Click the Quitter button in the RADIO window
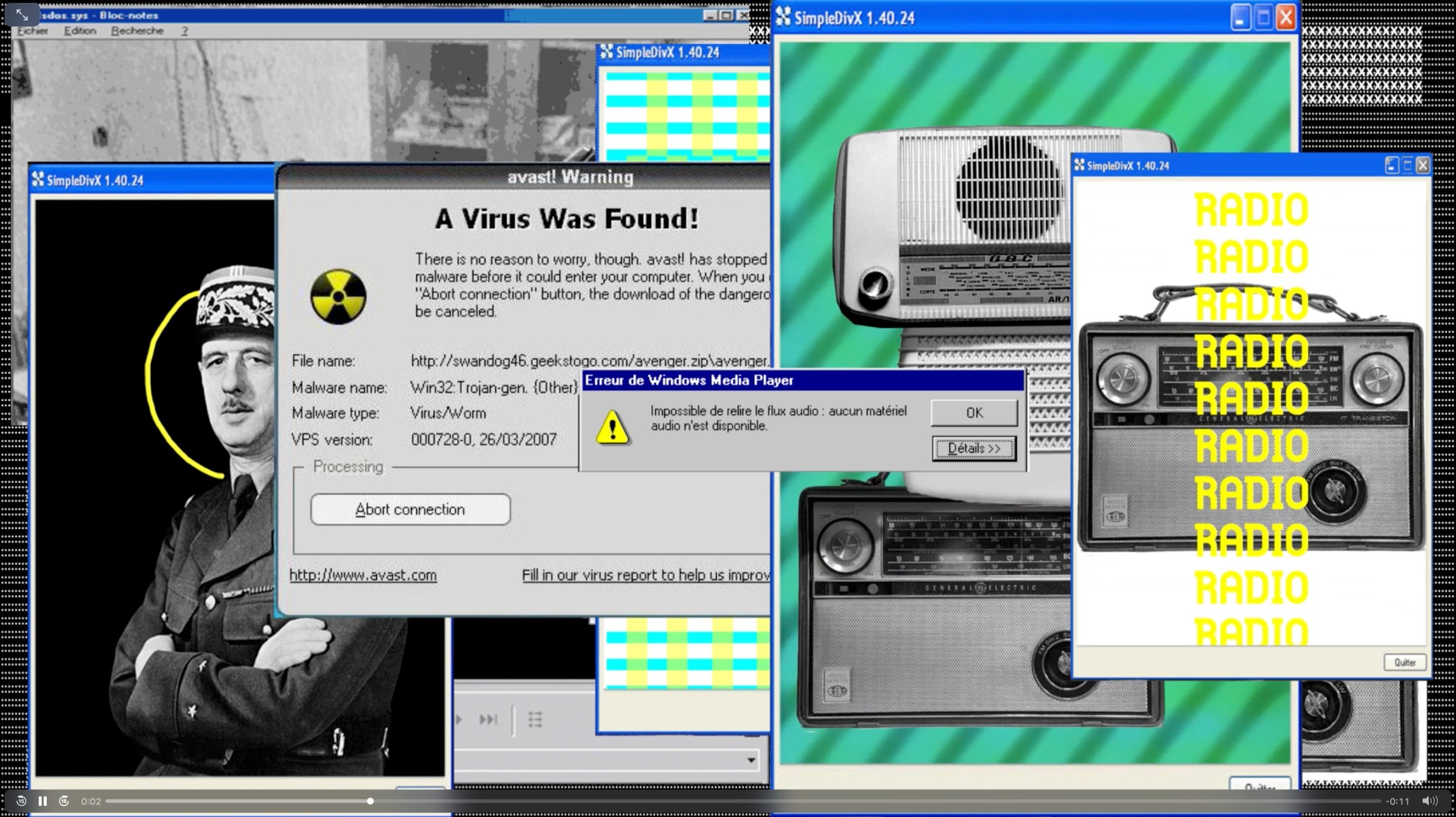This screenshot has width=1456, height=817. click(x=1405, y=663)
